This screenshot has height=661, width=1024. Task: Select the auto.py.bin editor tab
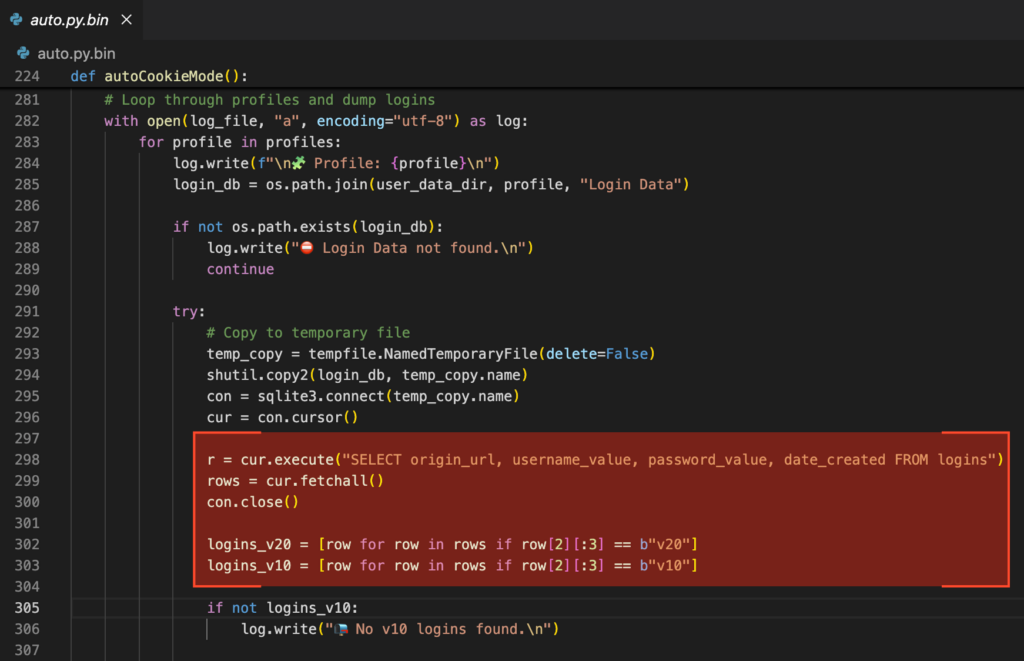70,20
